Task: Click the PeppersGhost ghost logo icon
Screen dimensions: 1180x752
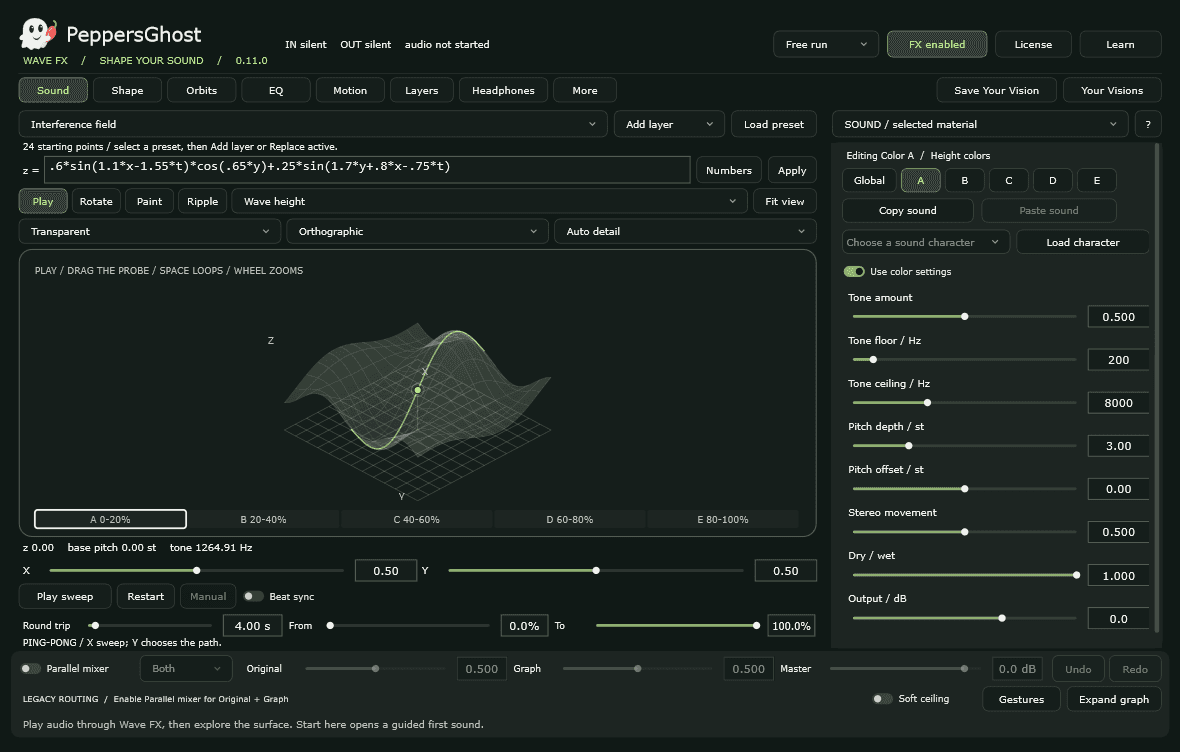Action: pyautogui.click(x=38, y=34)
